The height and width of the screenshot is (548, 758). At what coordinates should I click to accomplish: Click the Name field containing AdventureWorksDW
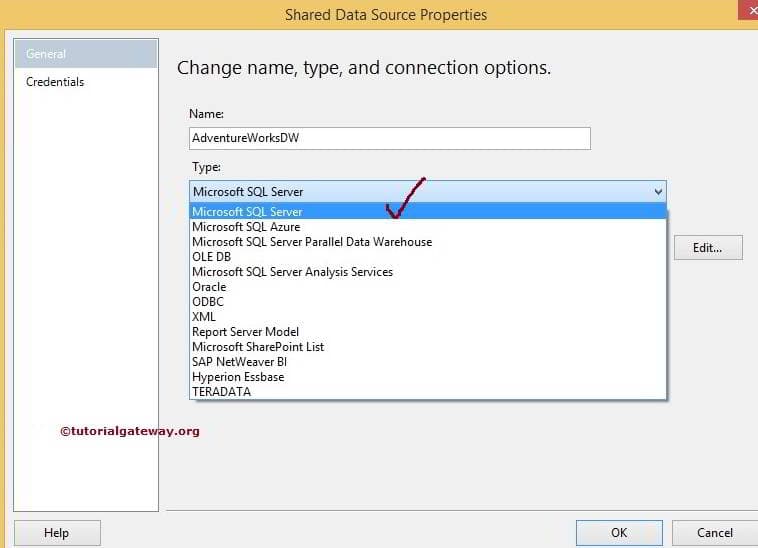coord(390,138)
